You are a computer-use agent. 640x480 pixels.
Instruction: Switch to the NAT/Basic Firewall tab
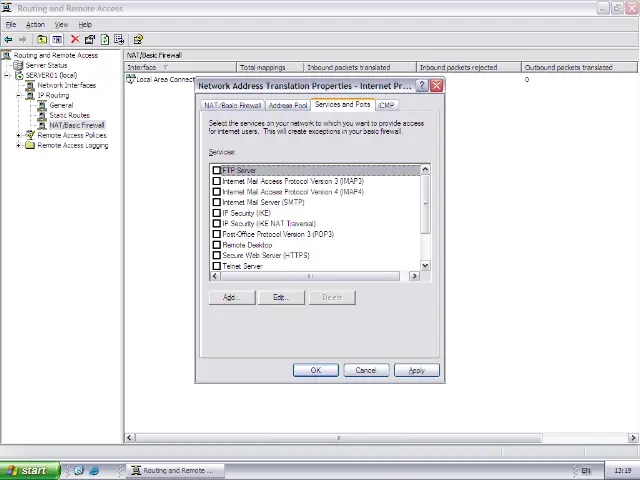(x=232, y=105)
